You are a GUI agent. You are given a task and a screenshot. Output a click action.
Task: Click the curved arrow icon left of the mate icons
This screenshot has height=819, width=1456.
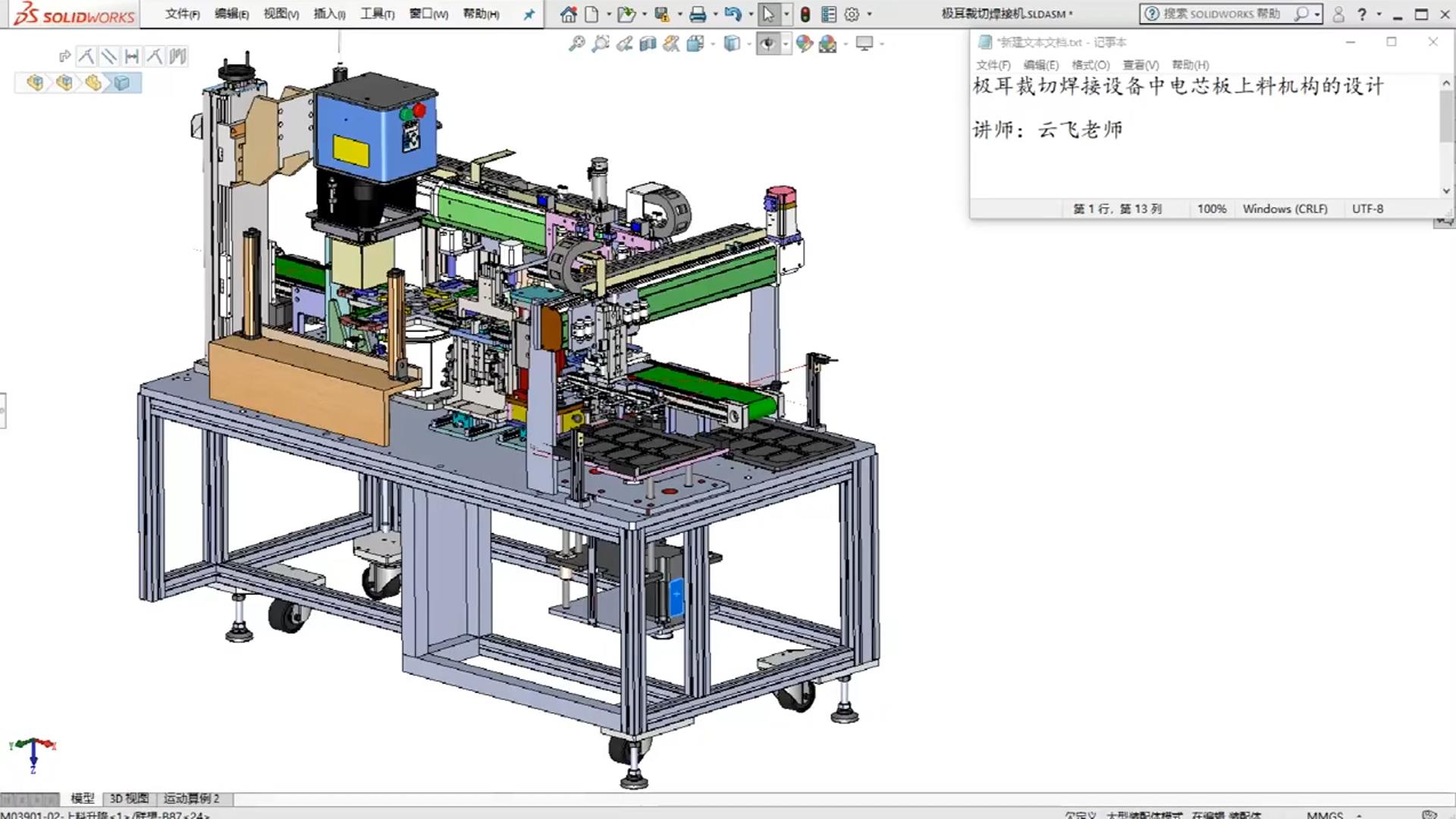[x=64, y=55]
